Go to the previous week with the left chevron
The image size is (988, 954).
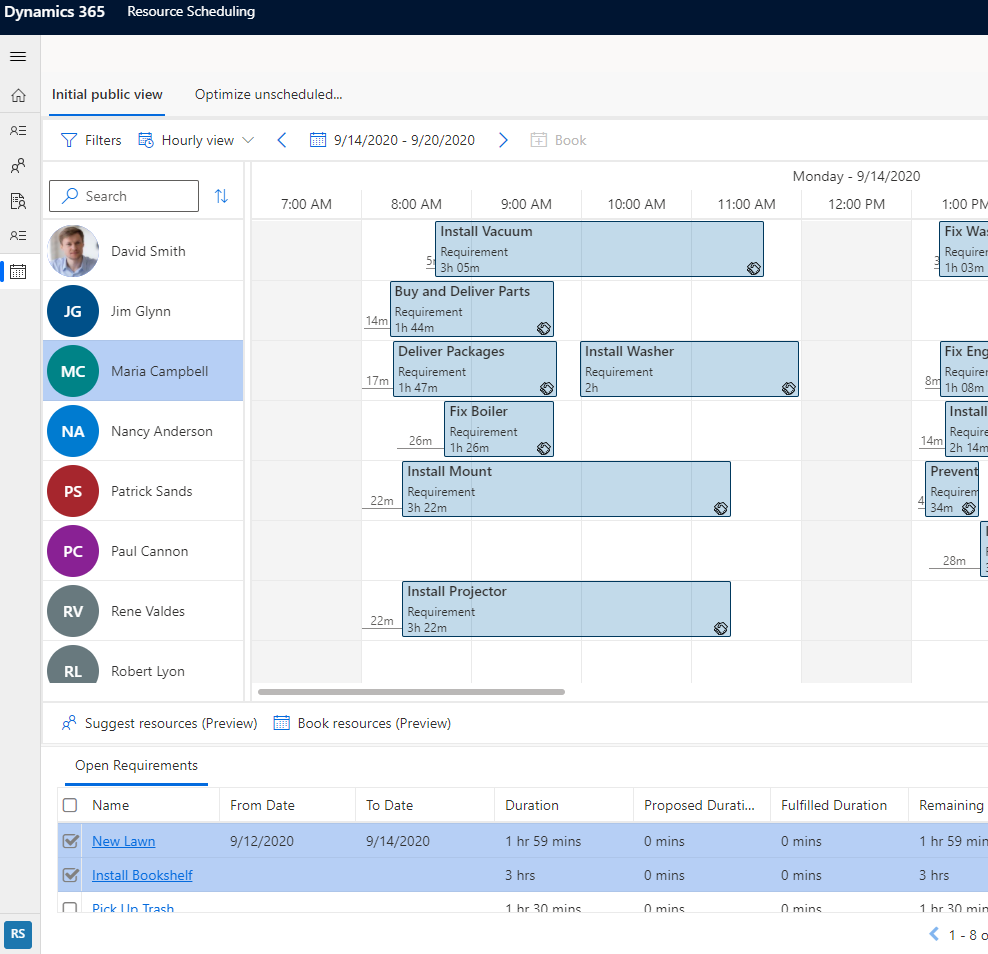281,140
